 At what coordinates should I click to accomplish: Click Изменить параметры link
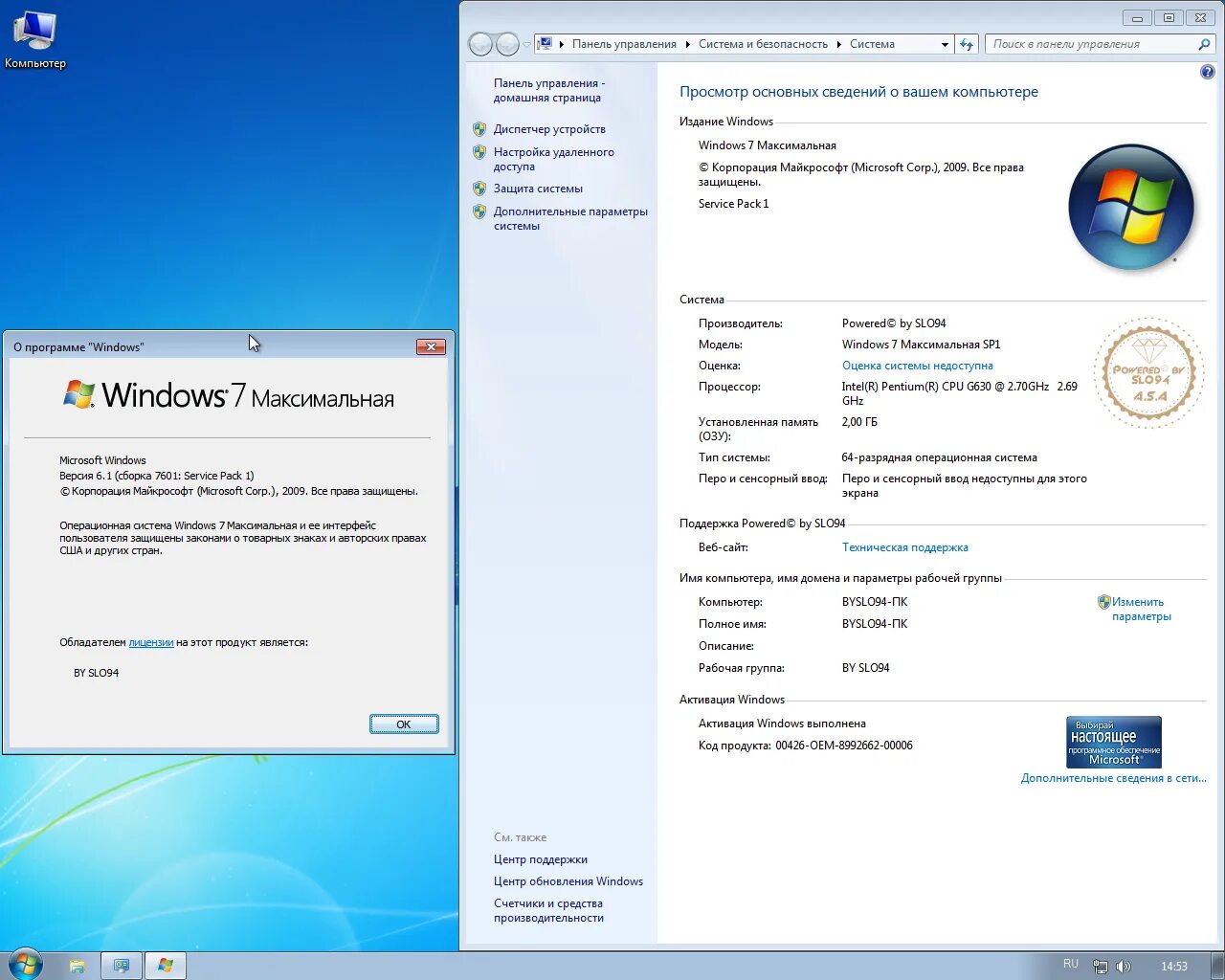[1142, 609]
